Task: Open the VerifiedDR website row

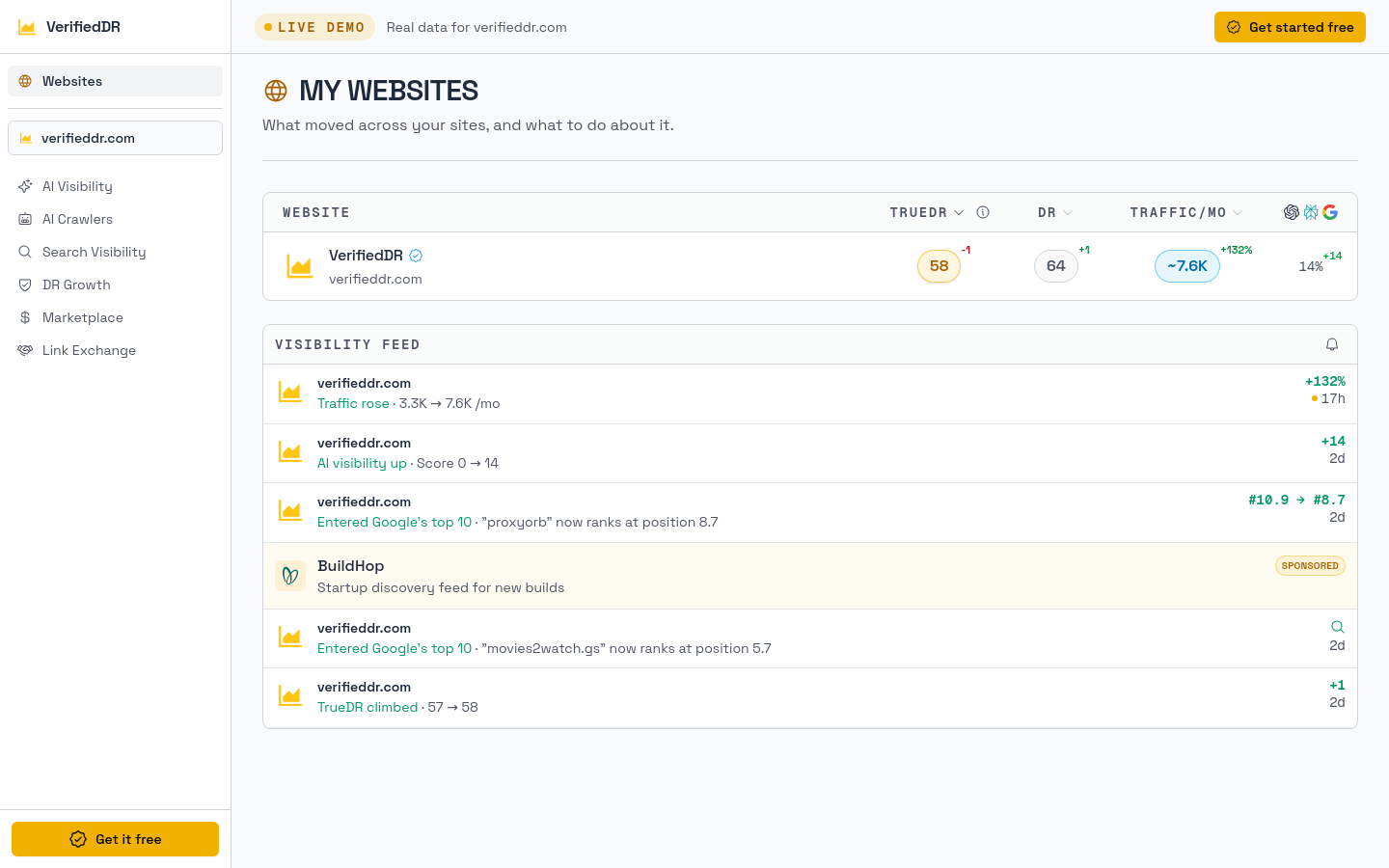Action: pyautogui.click(x=810, y=266)
